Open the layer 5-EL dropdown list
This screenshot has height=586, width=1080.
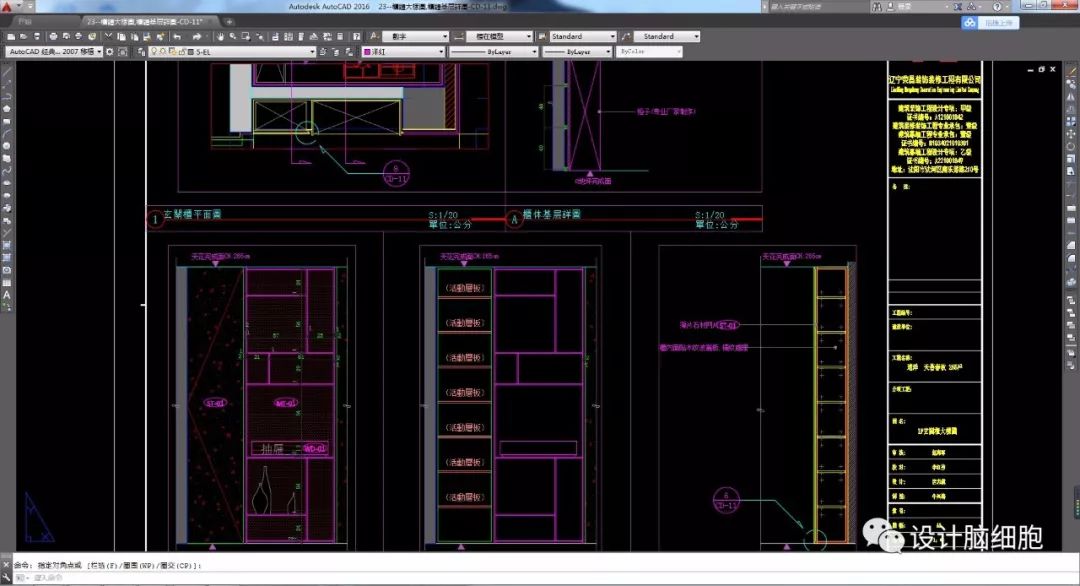[x=312, y=51]
